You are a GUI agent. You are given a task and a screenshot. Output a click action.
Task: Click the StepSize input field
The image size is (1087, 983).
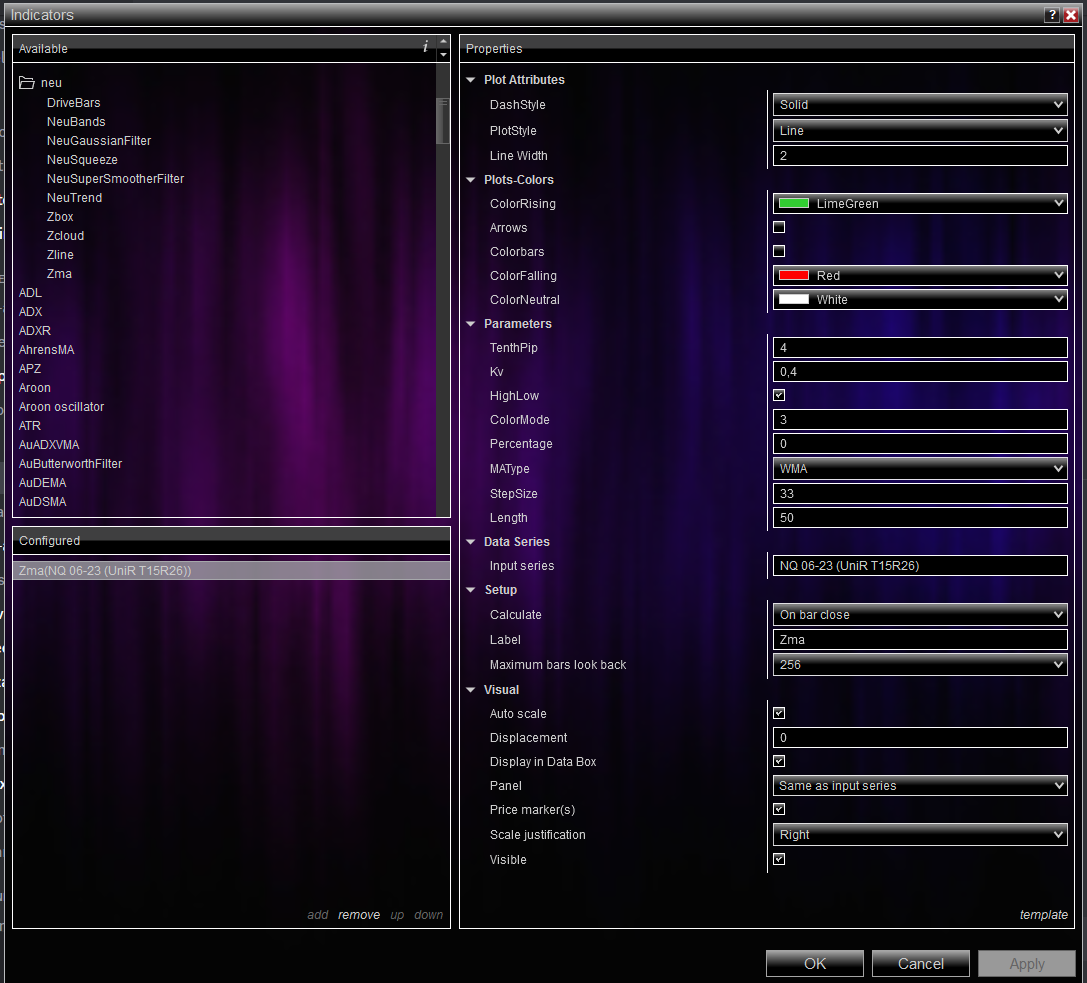pyautogui.click(x=920, y=494)
